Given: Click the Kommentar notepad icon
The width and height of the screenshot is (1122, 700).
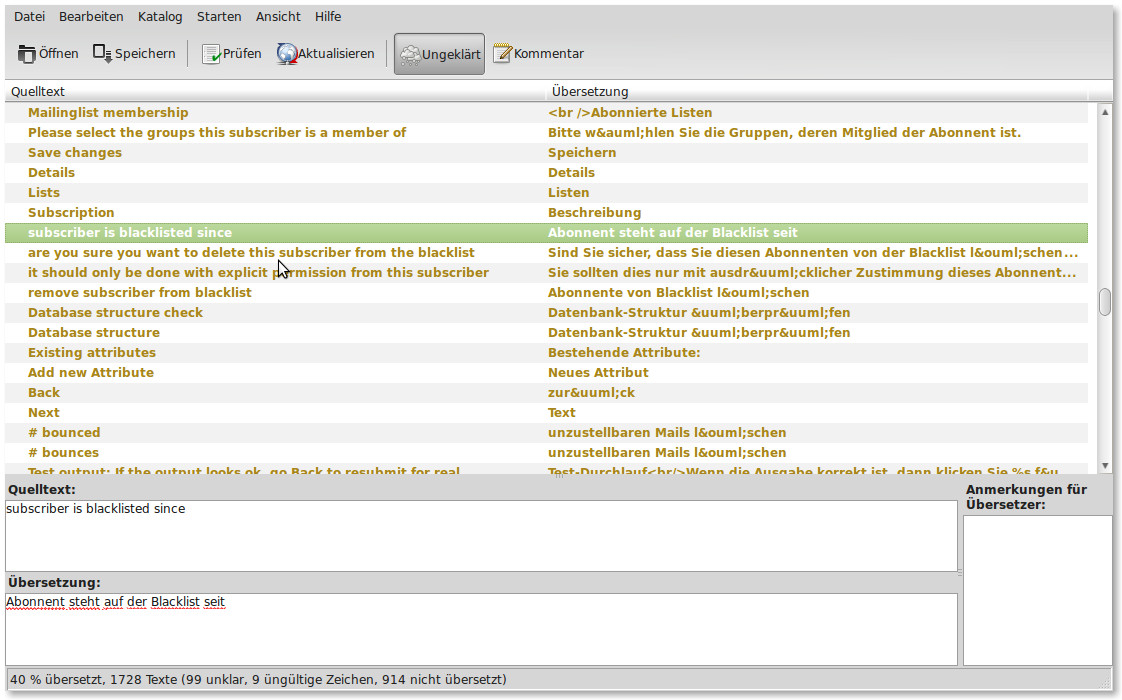Looking at the screenshot, I should [502, 54].
